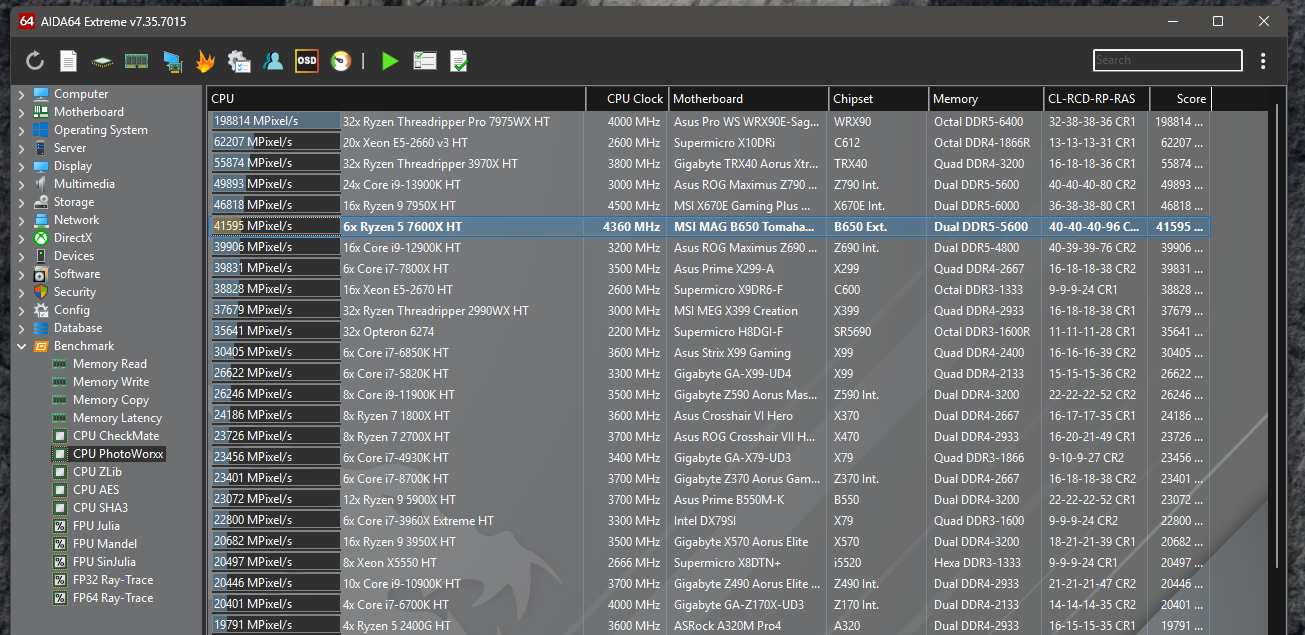The image size is (1305, 635).
Task: Open the checklist Results manager icon
Action: click(425, 61)
